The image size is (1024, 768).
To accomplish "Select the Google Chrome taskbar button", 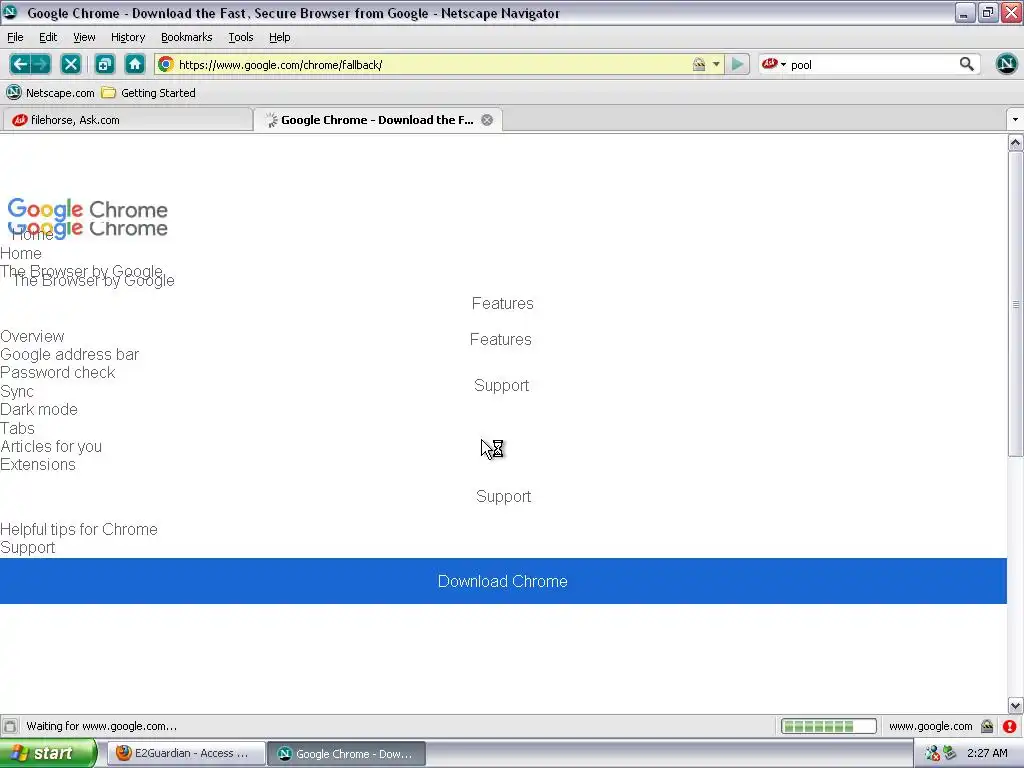I will 347,753.
